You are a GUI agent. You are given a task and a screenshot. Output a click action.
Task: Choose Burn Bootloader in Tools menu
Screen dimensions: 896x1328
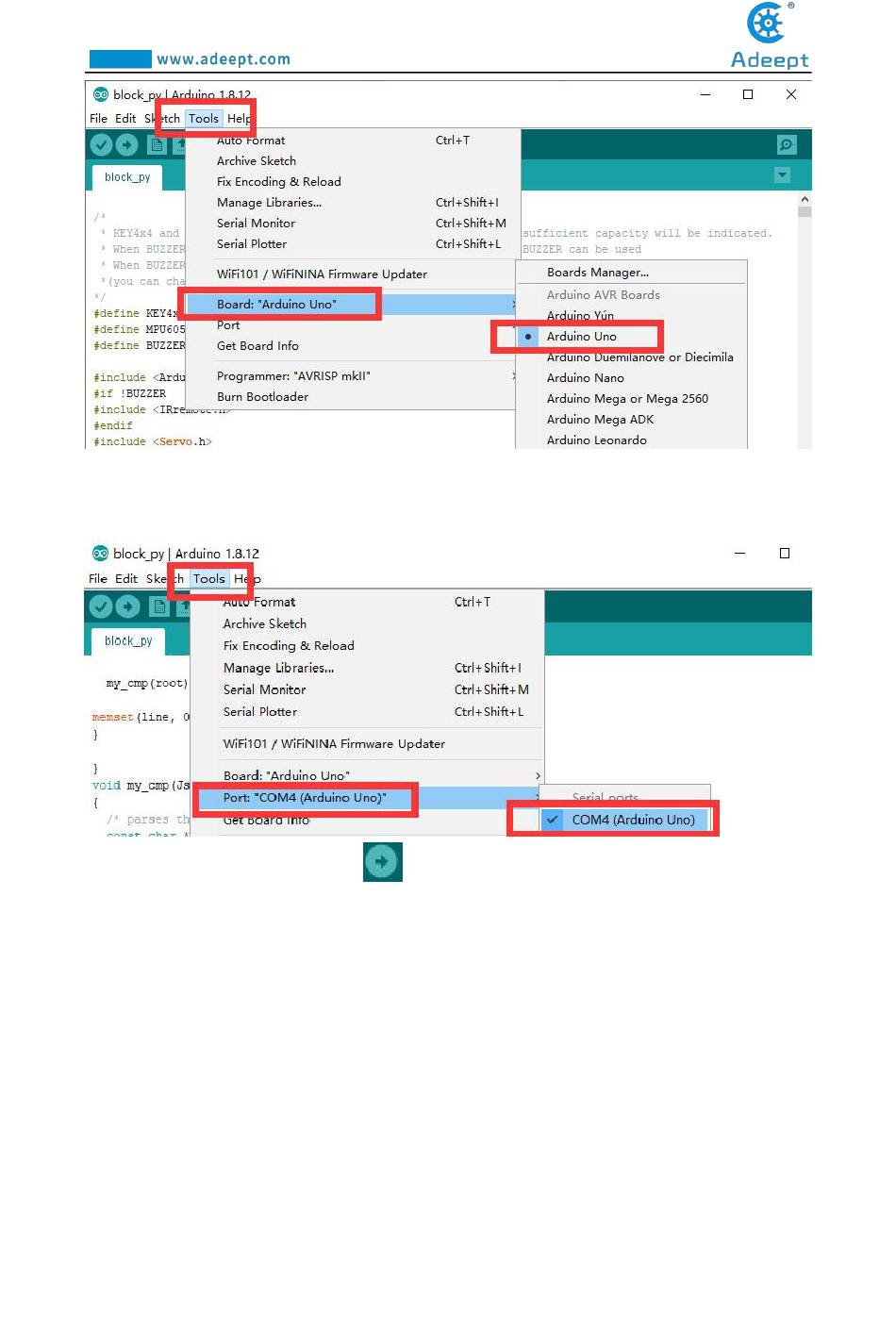353,397
